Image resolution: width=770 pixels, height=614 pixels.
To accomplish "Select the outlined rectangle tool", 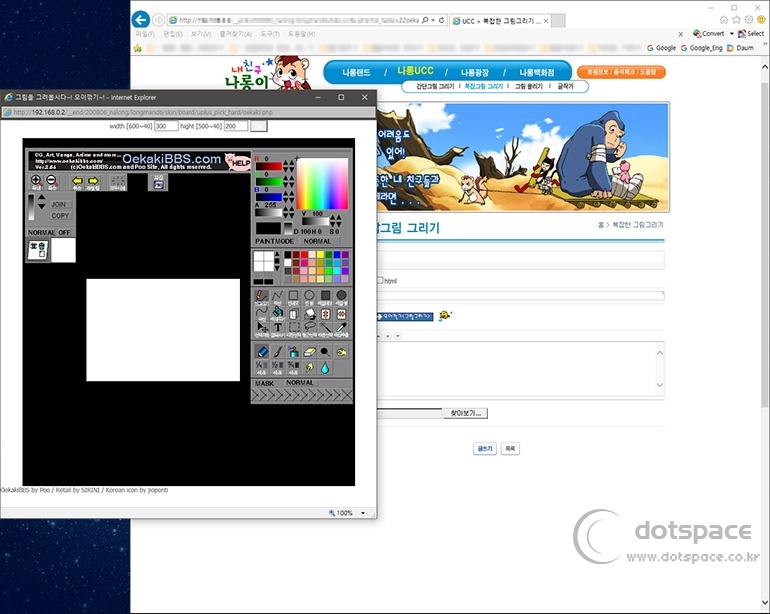I will [293, 297].
